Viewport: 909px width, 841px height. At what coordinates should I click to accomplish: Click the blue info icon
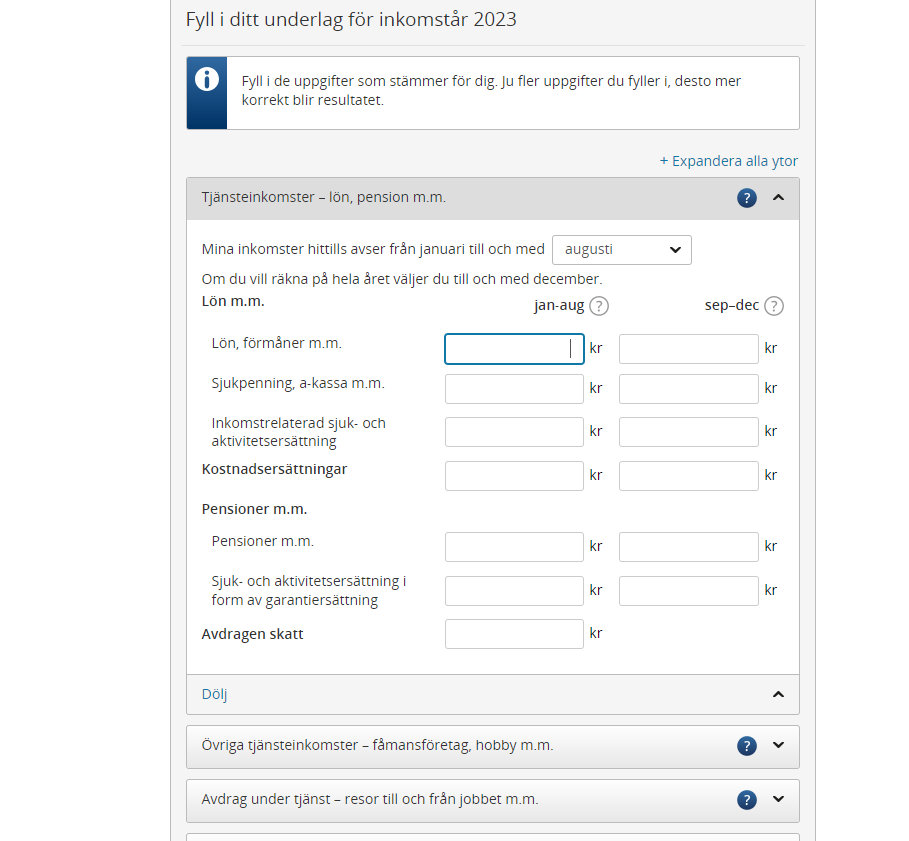coord(207,80)
